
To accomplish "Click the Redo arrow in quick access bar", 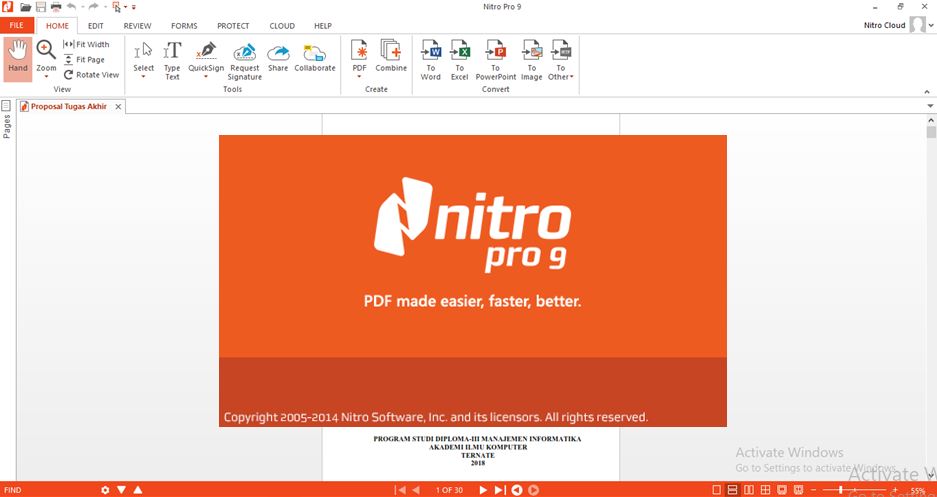I will 93,7.
